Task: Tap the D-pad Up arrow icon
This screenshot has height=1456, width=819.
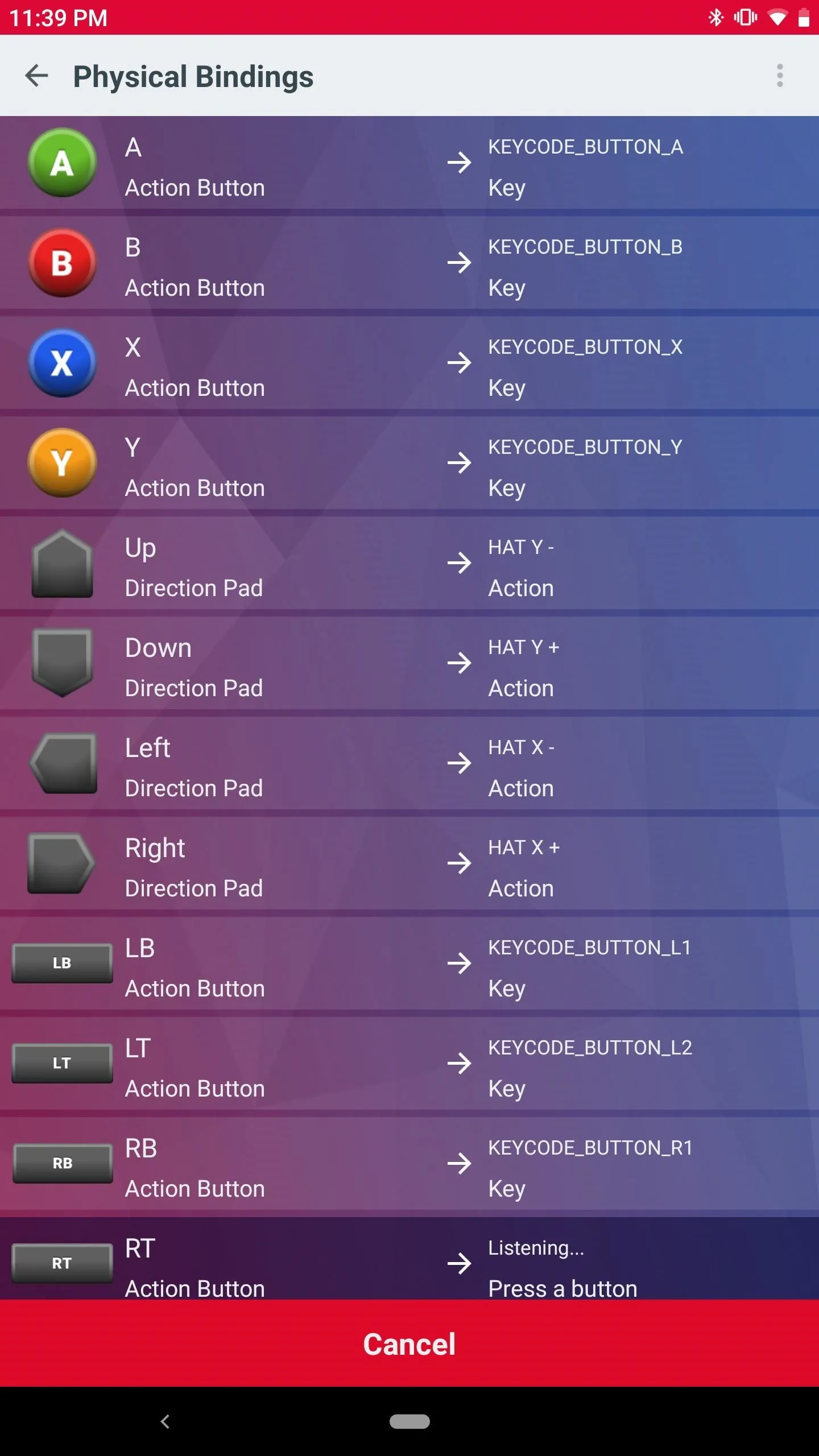Action: pyautogui.click(x=62, y=563)
